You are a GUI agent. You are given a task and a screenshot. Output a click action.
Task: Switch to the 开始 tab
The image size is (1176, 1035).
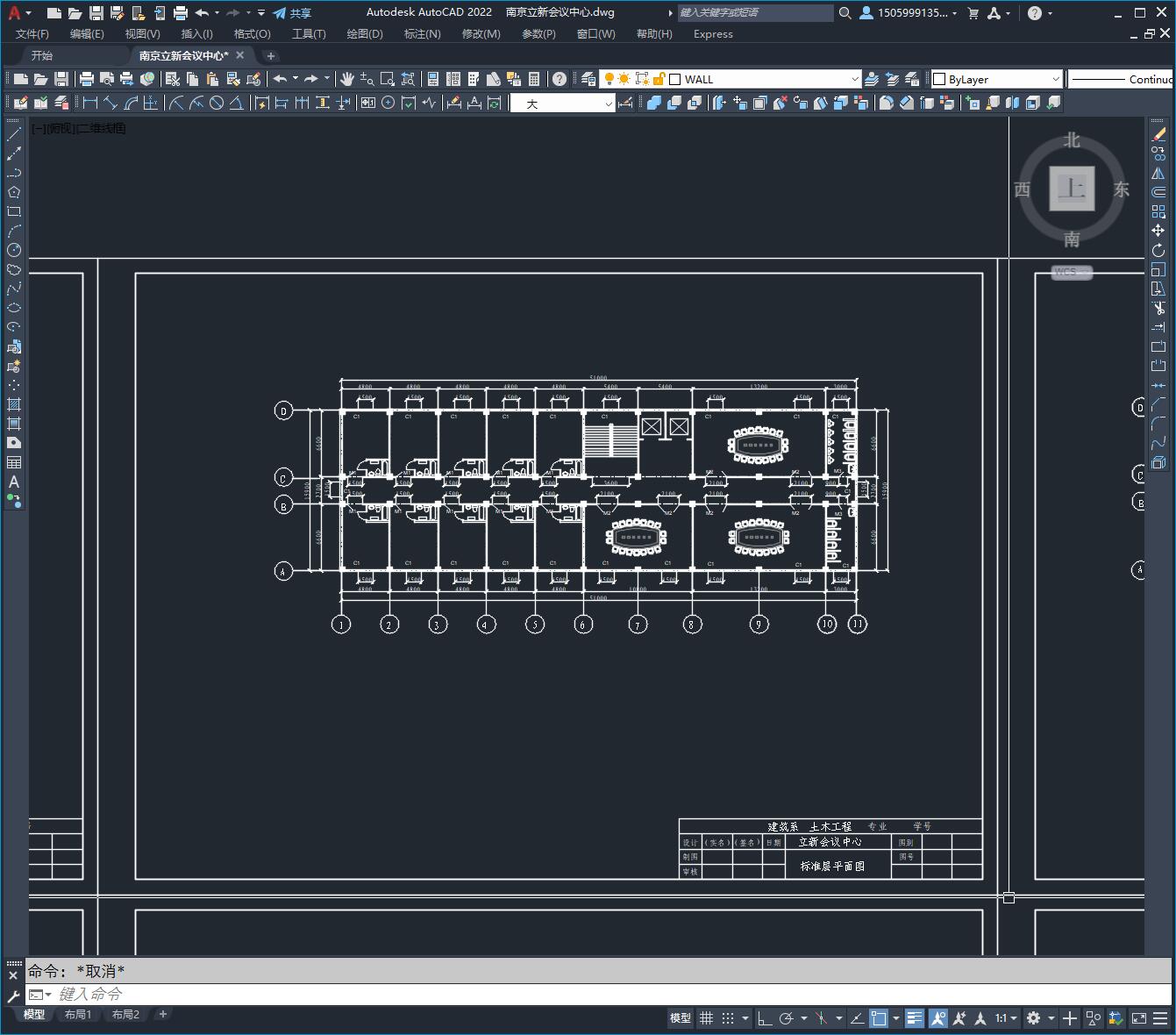pyautogui.click(x=42, y=55)
